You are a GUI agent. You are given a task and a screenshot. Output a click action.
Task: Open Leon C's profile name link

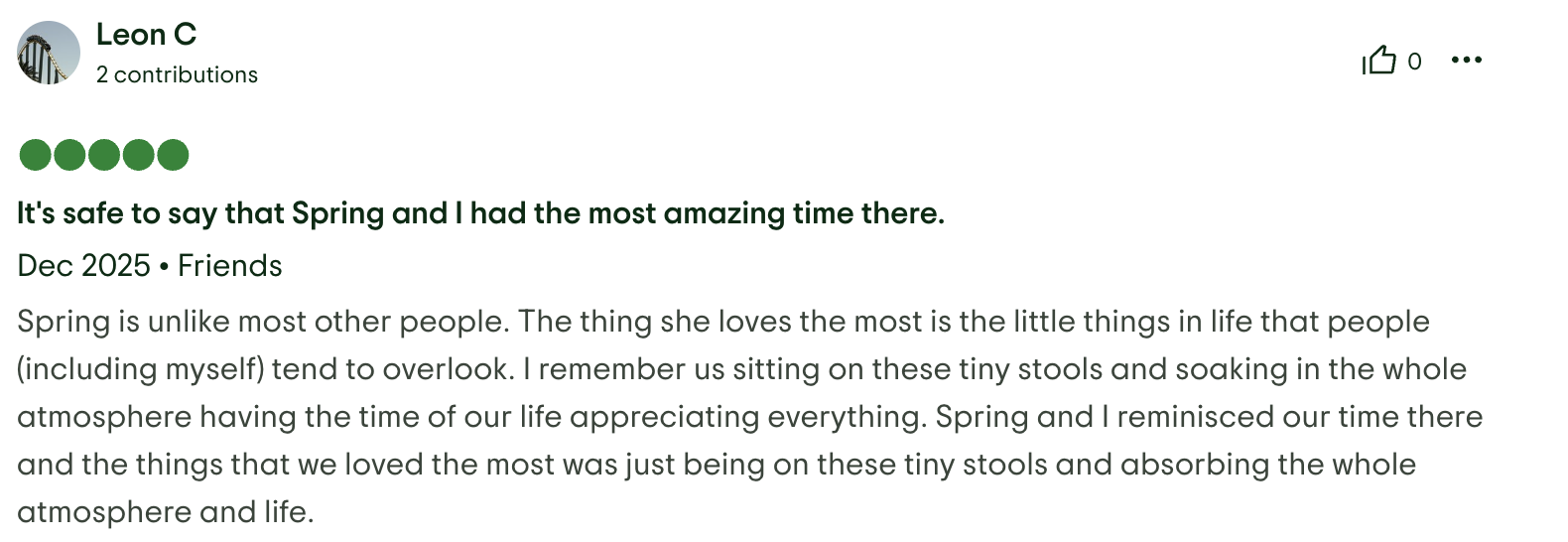coord(146,35)
